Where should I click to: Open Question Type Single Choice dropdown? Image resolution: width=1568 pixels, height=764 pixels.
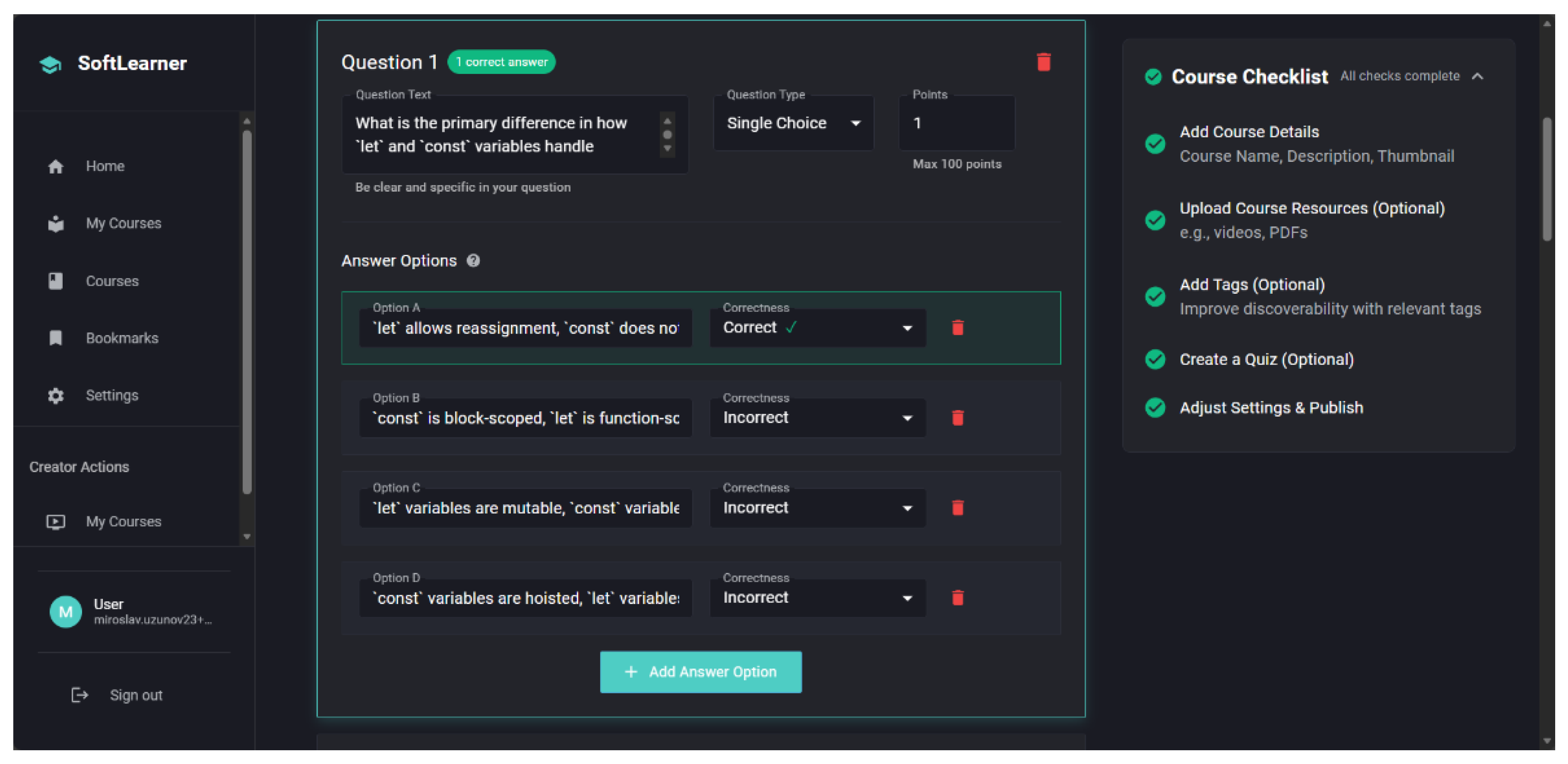pyautogui.click(x=793, y=123)
